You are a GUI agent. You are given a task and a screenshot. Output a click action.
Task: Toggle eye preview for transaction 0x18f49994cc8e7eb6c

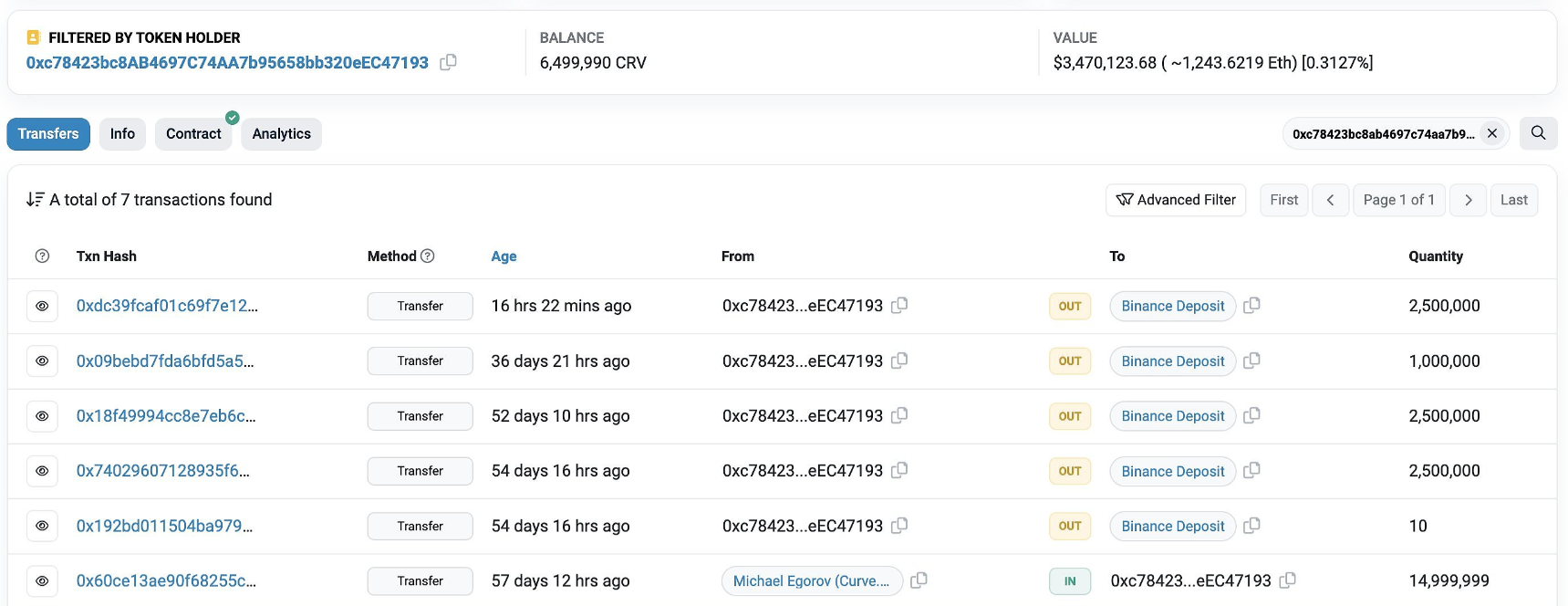click(42, 416)
